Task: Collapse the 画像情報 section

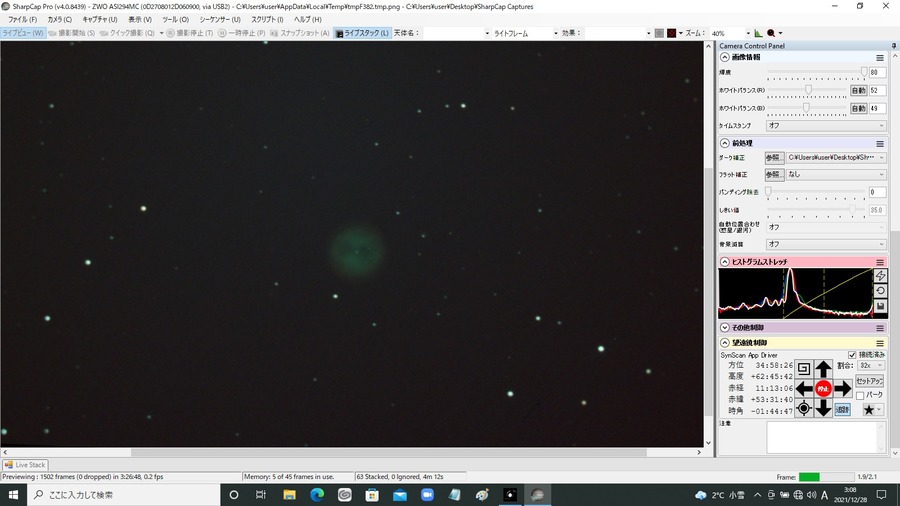Action: point(724,57)
